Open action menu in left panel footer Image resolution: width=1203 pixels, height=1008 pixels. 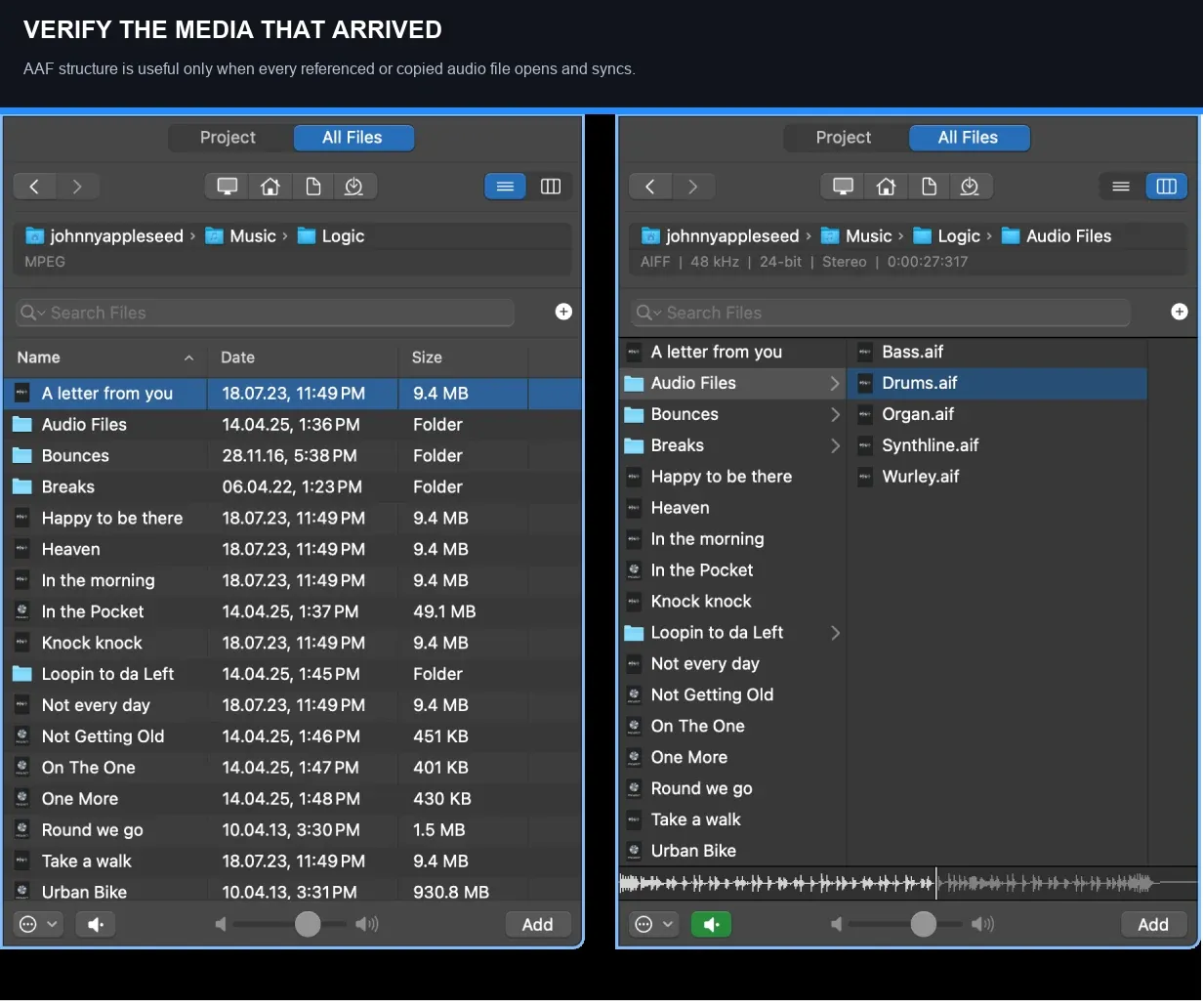point(38,924)
